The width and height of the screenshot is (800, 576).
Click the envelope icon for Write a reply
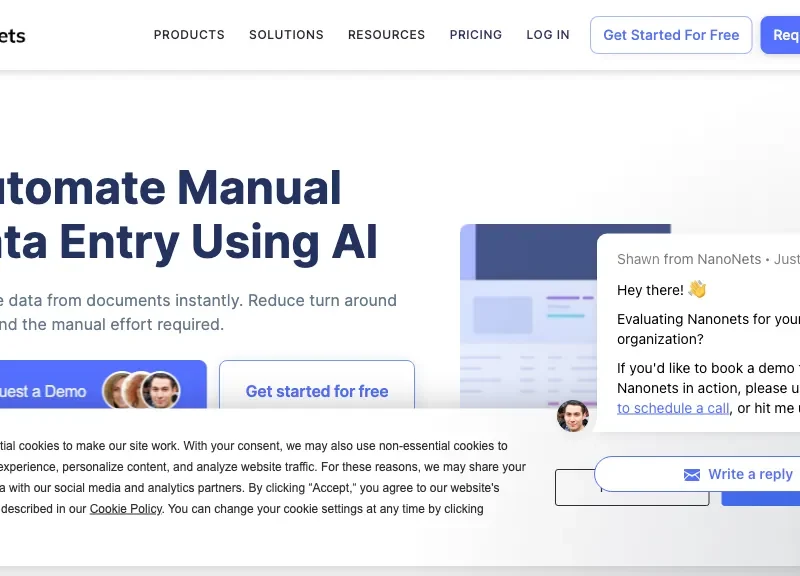click(692, 475)
